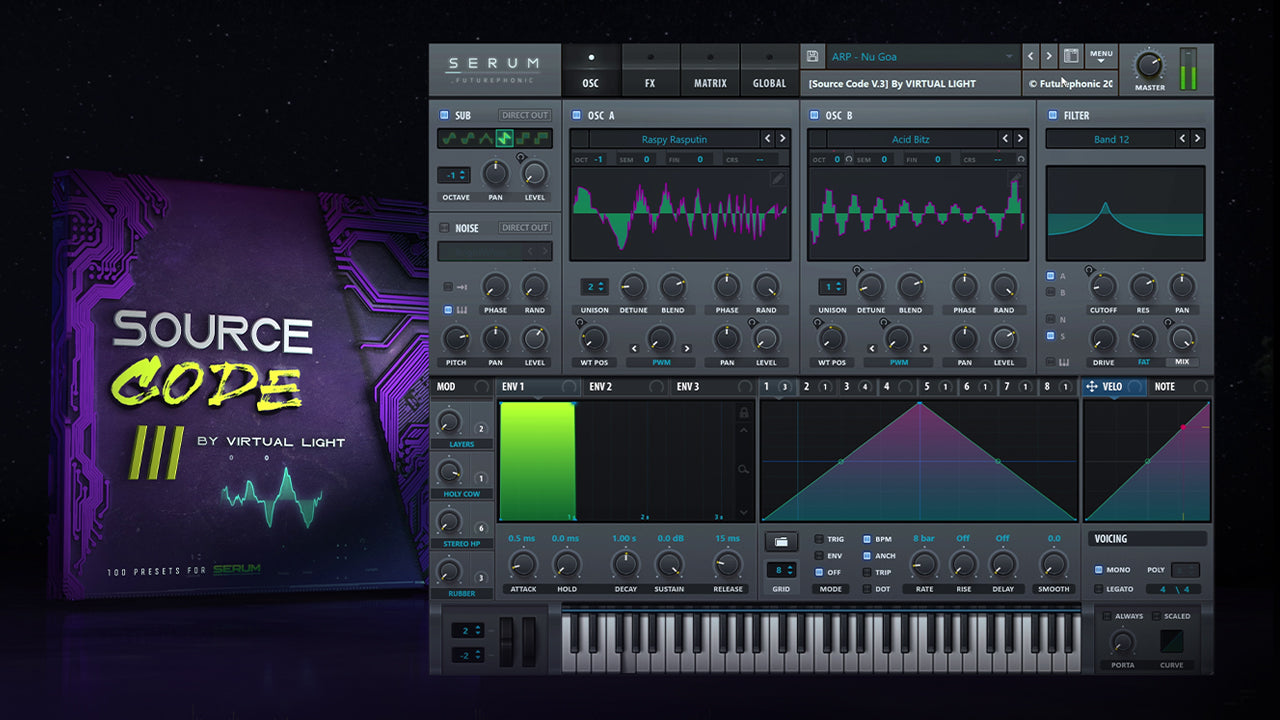Open the preset browser icon beside MENU

tap(1071, 56)
